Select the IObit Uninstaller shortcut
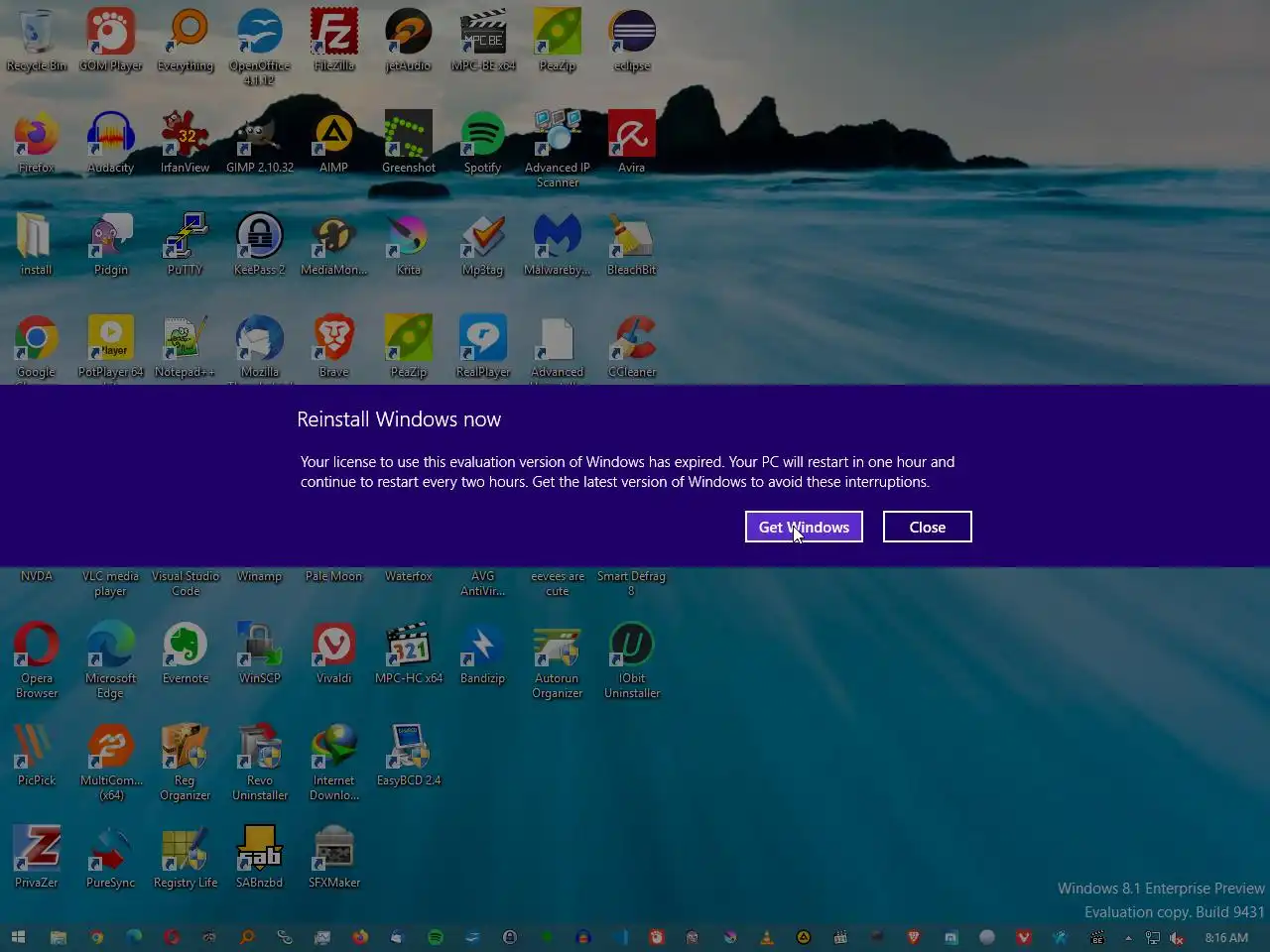The image size is (1270, 952). click(632, 660)
